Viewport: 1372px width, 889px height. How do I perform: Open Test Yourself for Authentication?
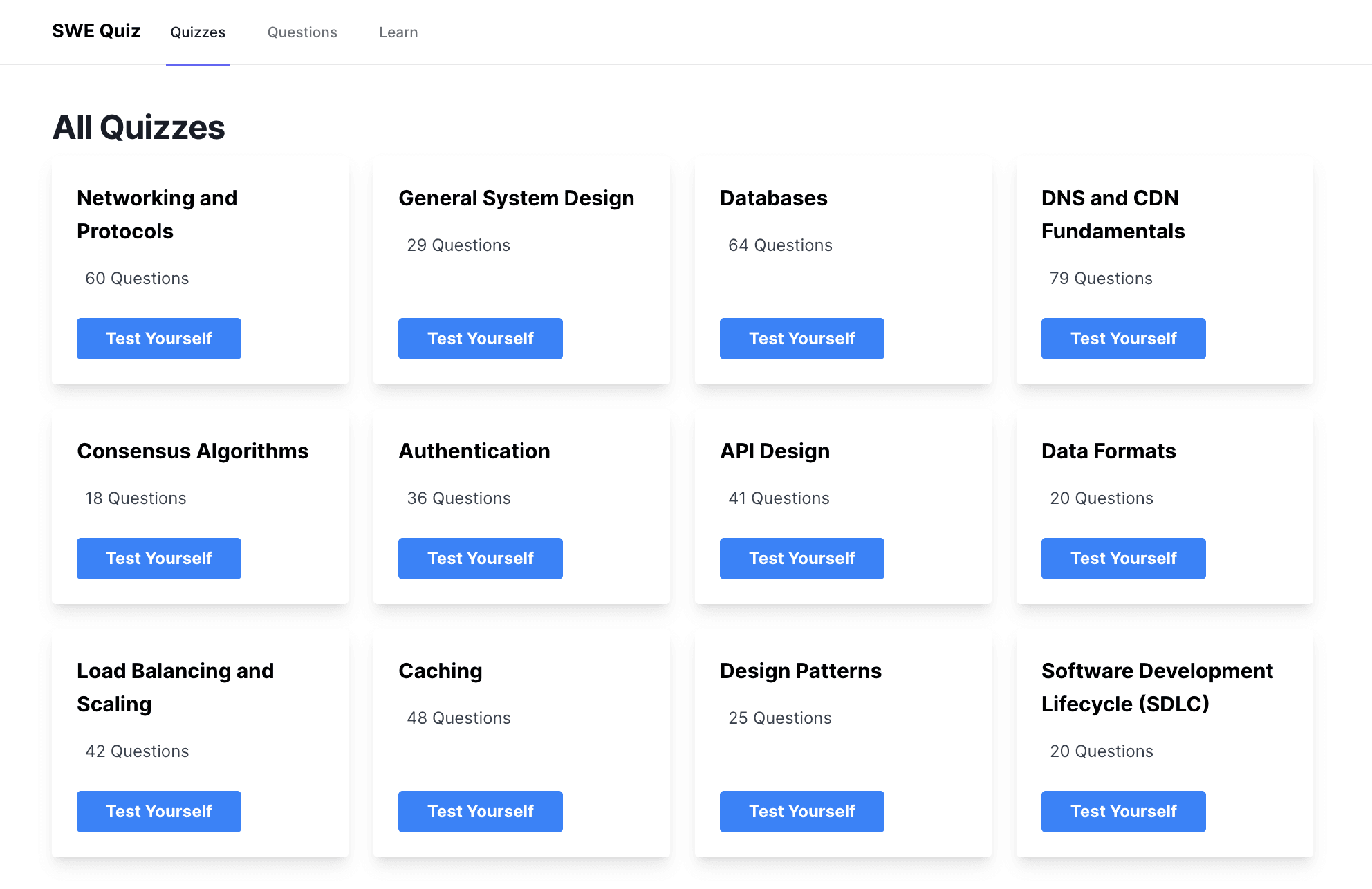(x=480, y=558)
